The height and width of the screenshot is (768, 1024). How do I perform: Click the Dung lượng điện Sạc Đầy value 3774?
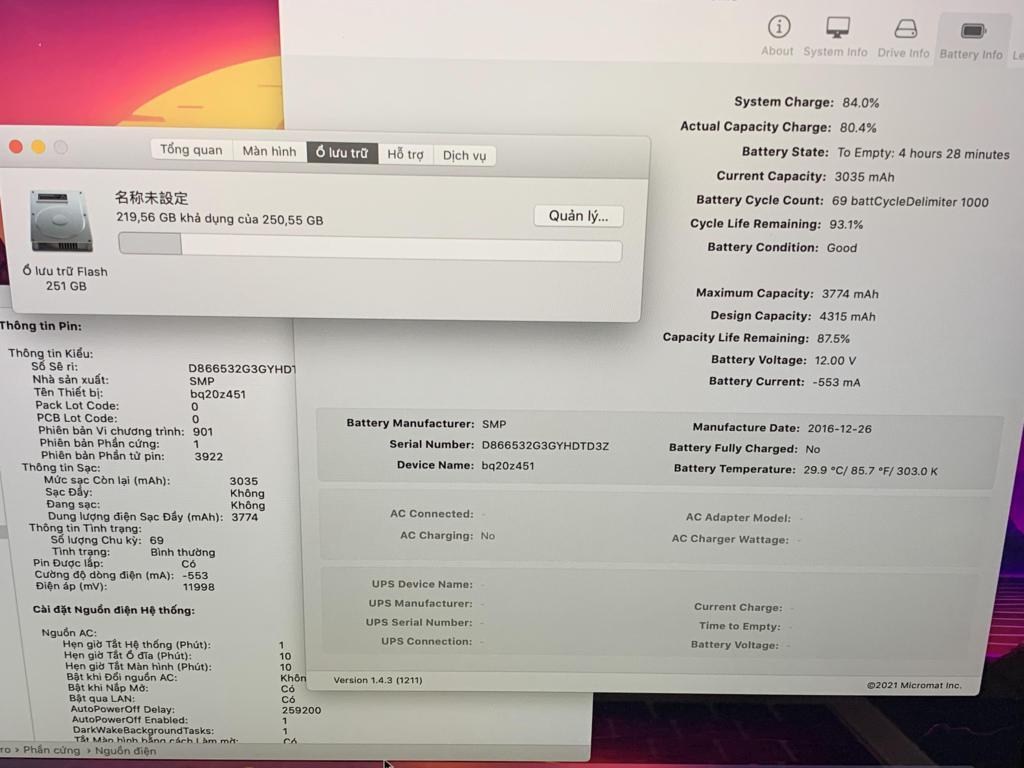(245, 517)
